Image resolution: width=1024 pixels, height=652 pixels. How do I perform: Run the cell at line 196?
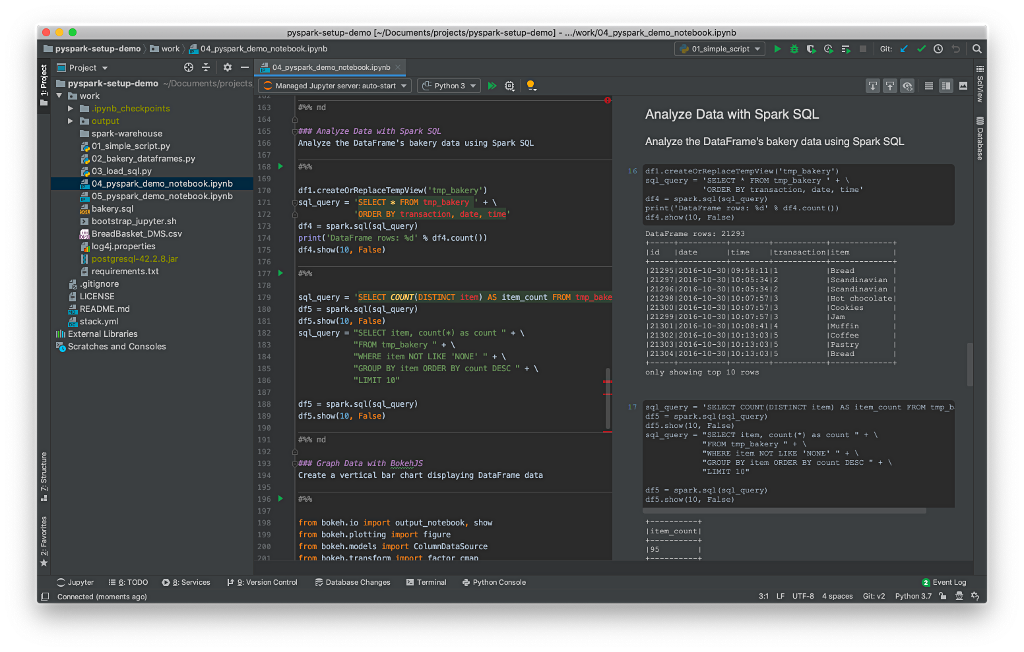point(281,498)
